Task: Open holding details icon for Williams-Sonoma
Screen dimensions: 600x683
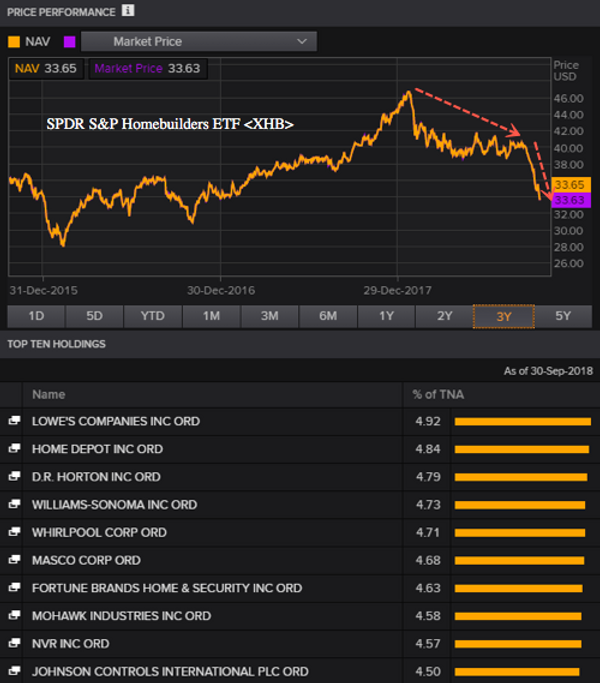Action: pyautogui.click(x=14, y=504)
